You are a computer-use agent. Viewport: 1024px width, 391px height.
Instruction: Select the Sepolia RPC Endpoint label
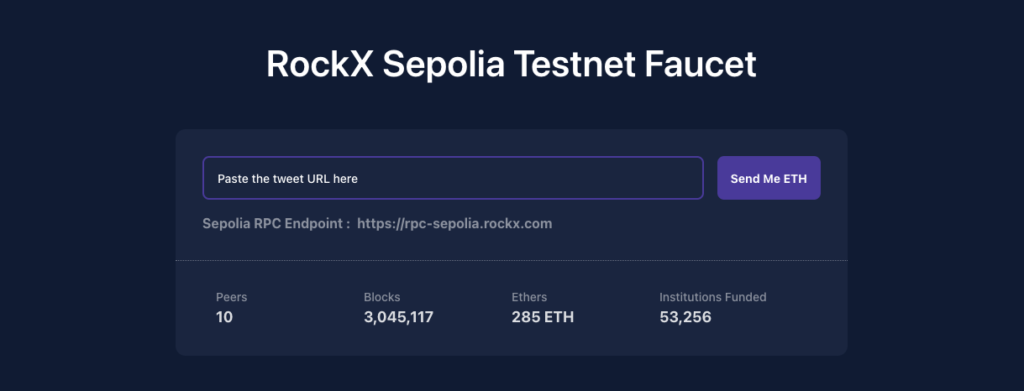tap(276, 224)
